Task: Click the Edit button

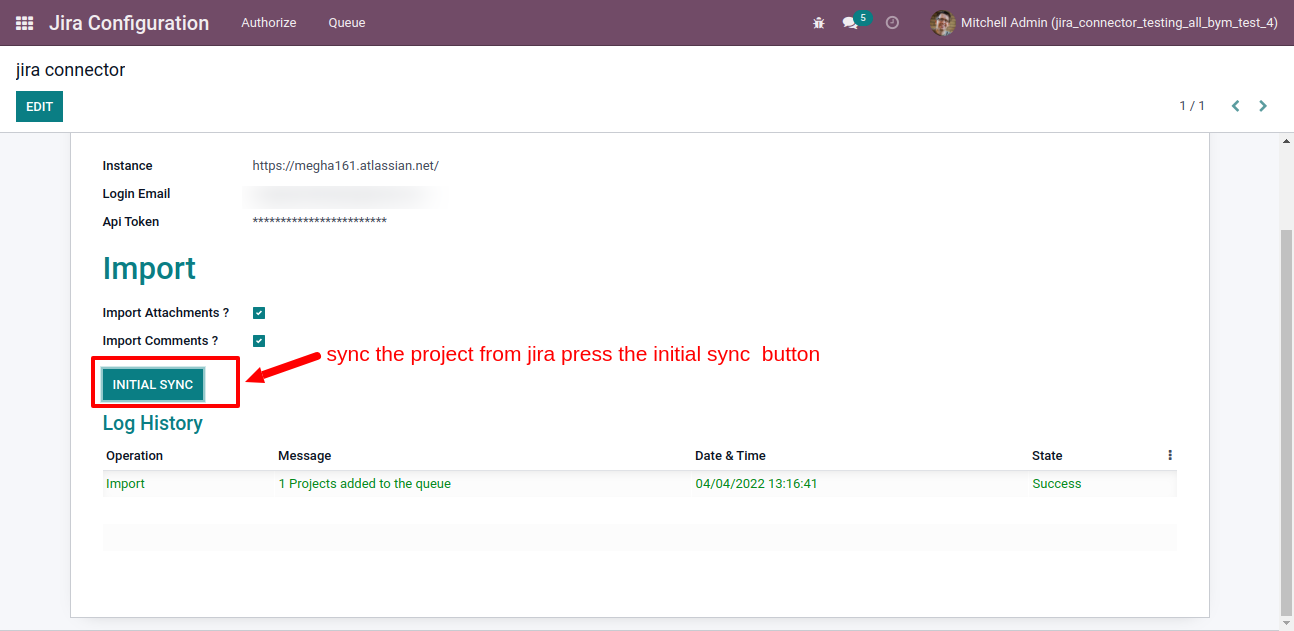Action: click(x=39, y=107)
